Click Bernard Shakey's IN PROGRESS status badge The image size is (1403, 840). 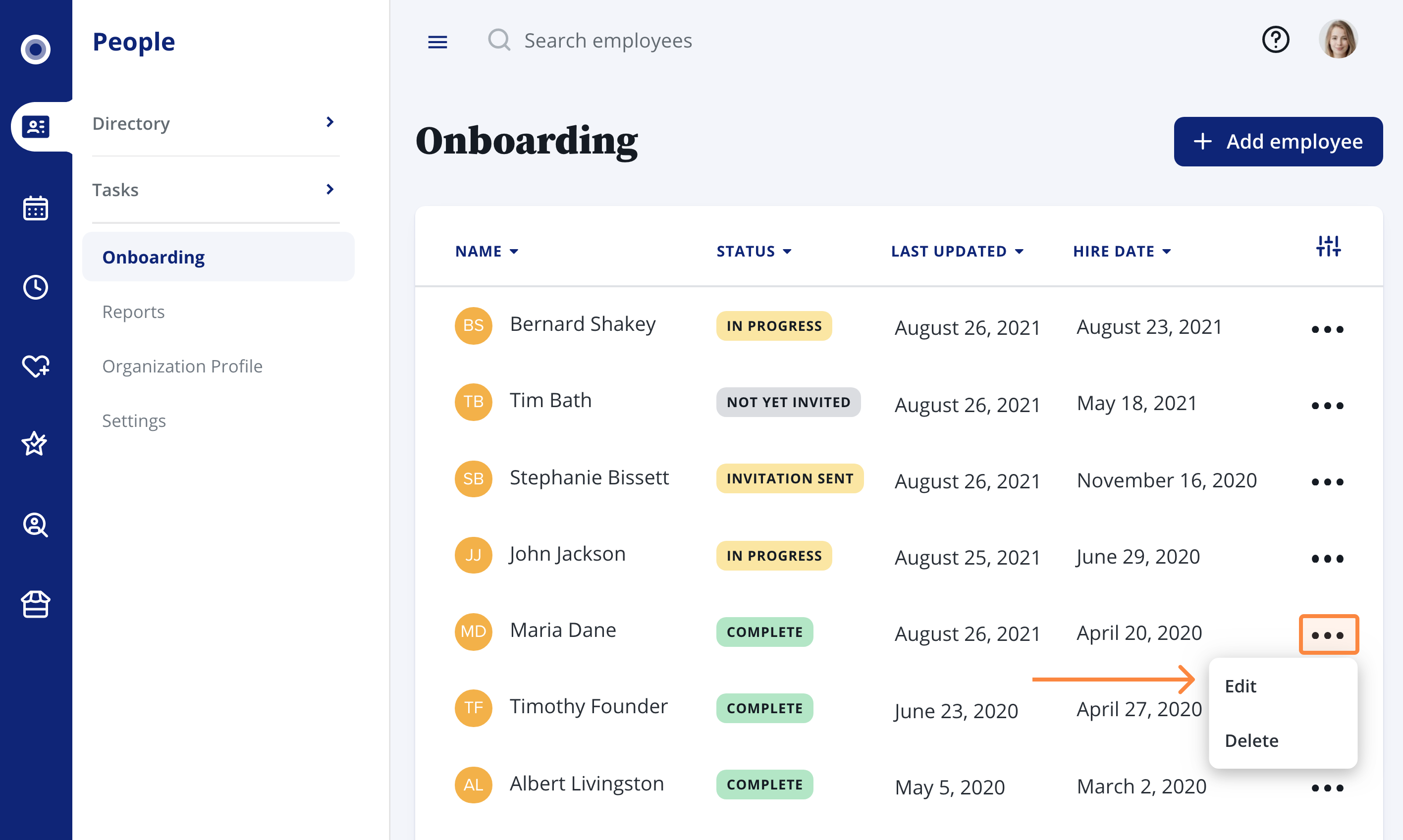(774, 326)
